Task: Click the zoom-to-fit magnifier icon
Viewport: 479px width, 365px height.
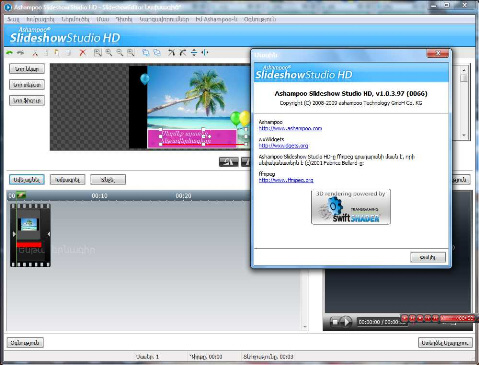Action: click(x=98, y=53)
